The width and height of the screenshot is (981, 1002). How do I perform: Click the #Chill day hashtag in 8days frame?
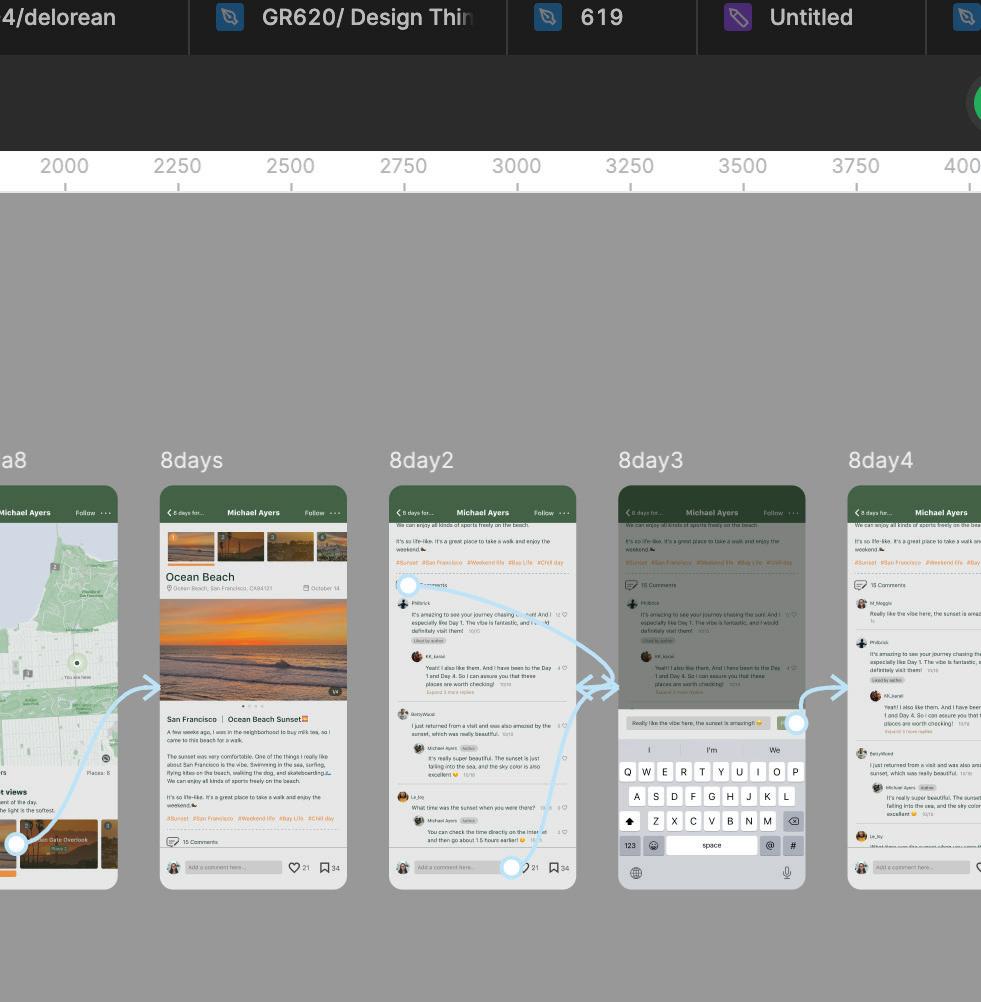321,819
